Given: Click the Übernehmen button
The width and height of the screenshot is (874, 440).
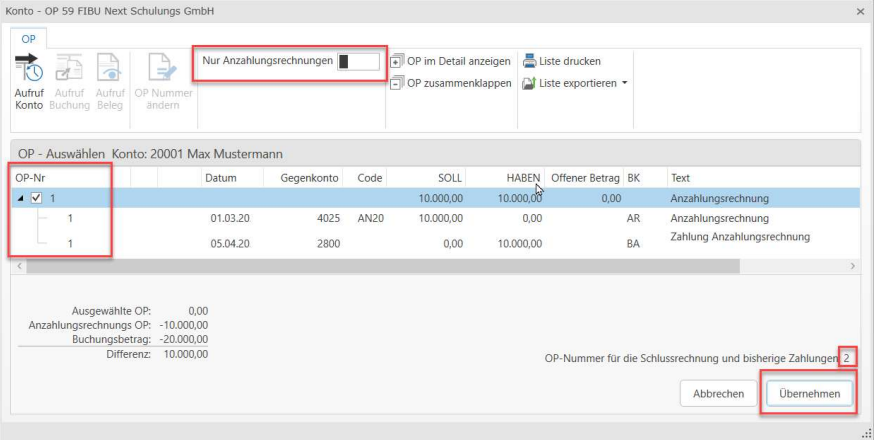Looking at the screenshot, I should [810, 394].
